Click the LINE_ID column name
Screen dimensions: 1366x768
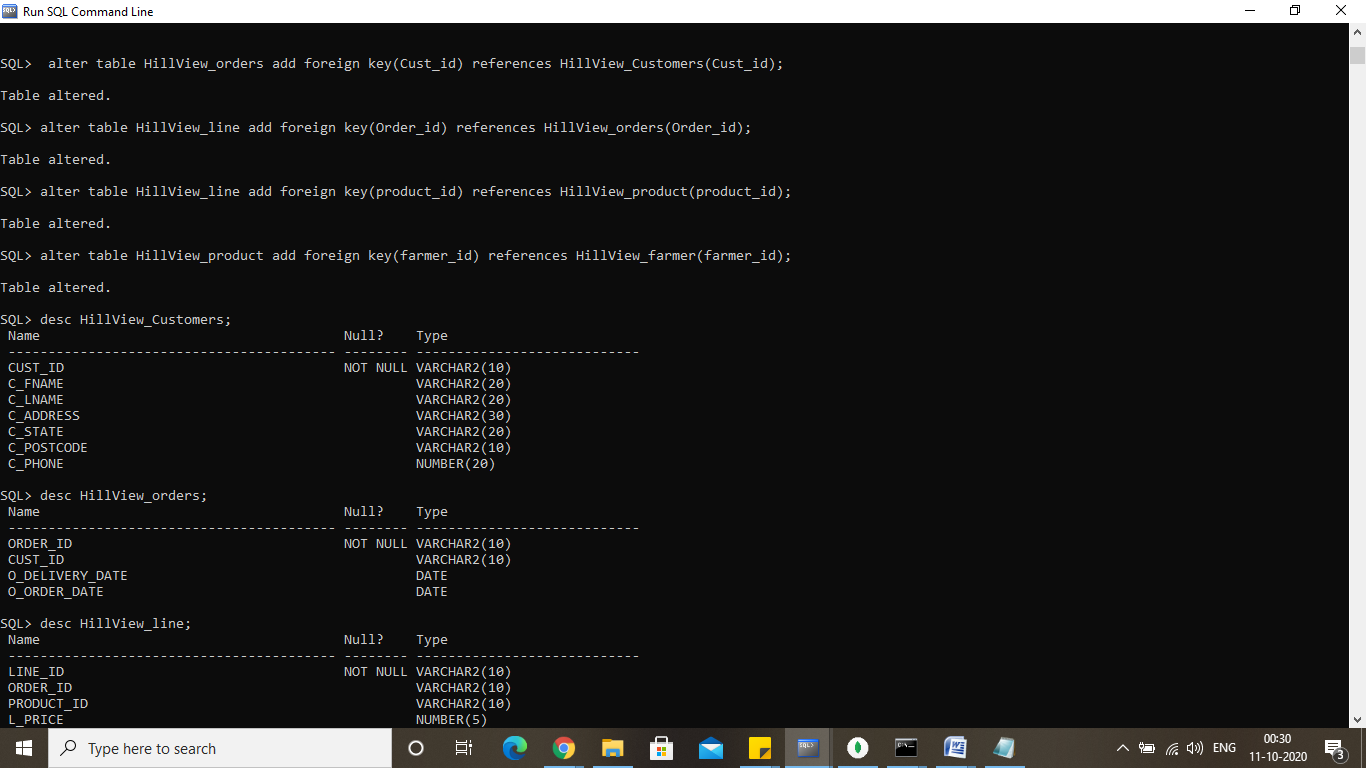click(x=36, y=672)
